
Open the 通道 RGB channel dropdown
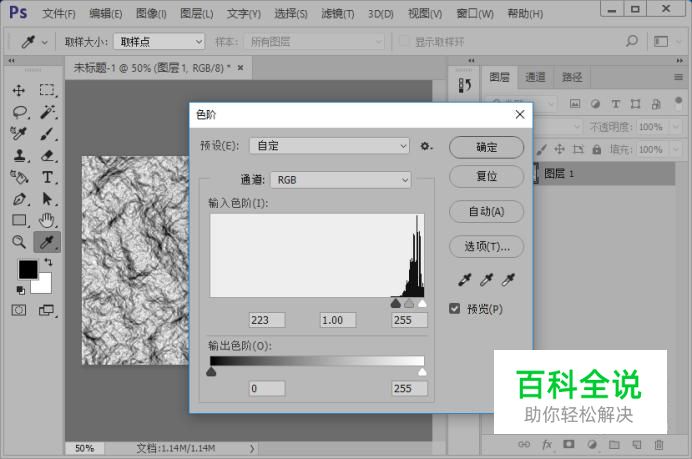(341, 180)
